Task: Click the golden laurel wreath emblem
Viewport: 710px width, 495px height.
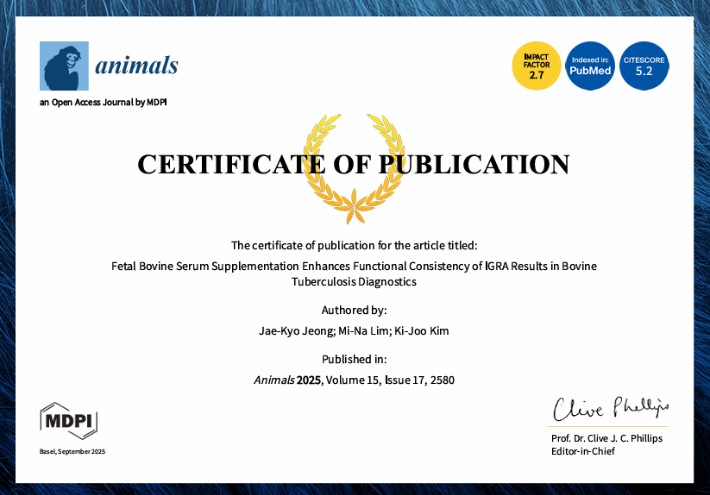Action: 354,168
